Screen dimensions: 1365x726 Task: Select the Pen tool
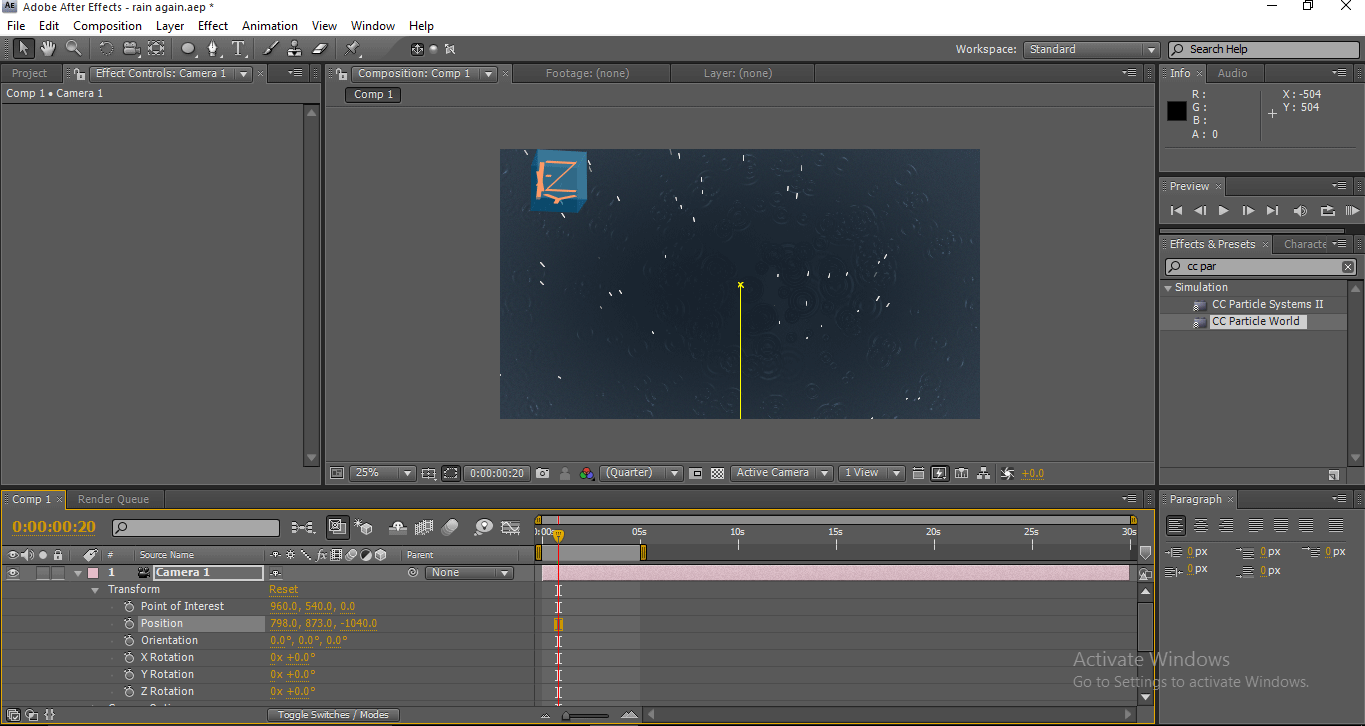213,49
